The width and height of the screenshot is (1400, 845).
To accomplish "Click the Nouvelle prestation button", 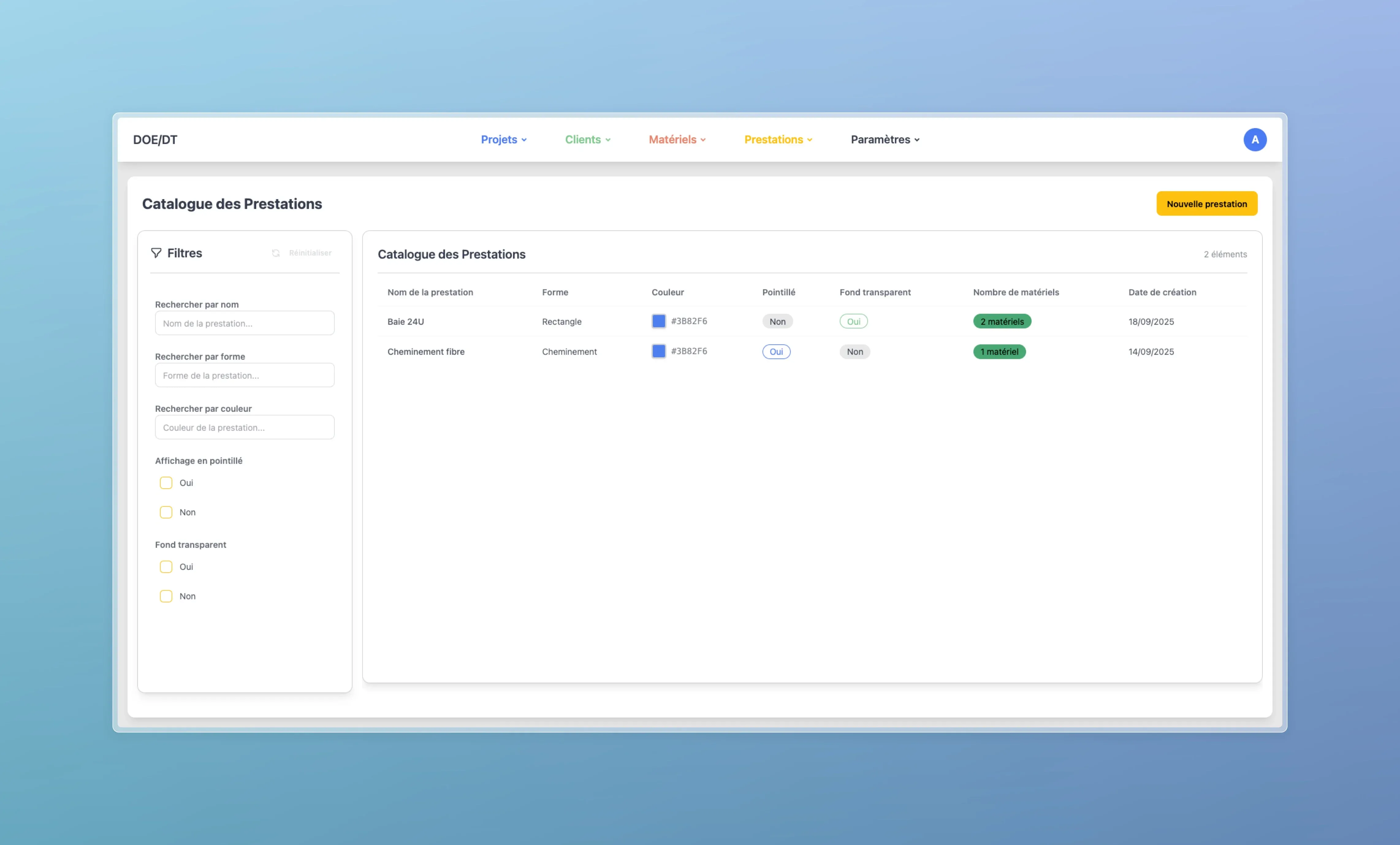I will click(1206, 204).
